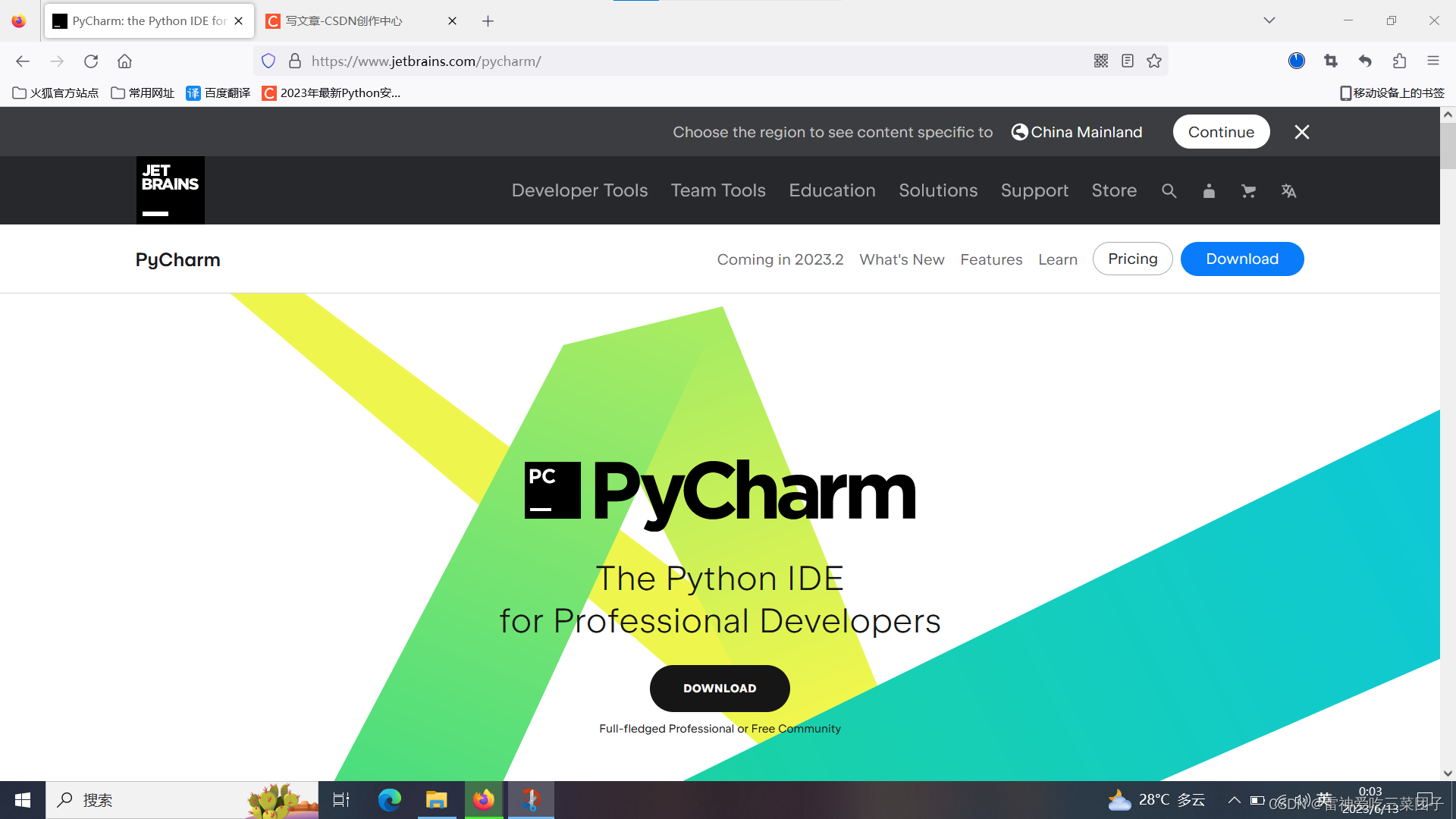The width and height of the screenshot is (1456, 819).
Task: Open the Firefox hamburger menu
Action: tap(1433, 61)
